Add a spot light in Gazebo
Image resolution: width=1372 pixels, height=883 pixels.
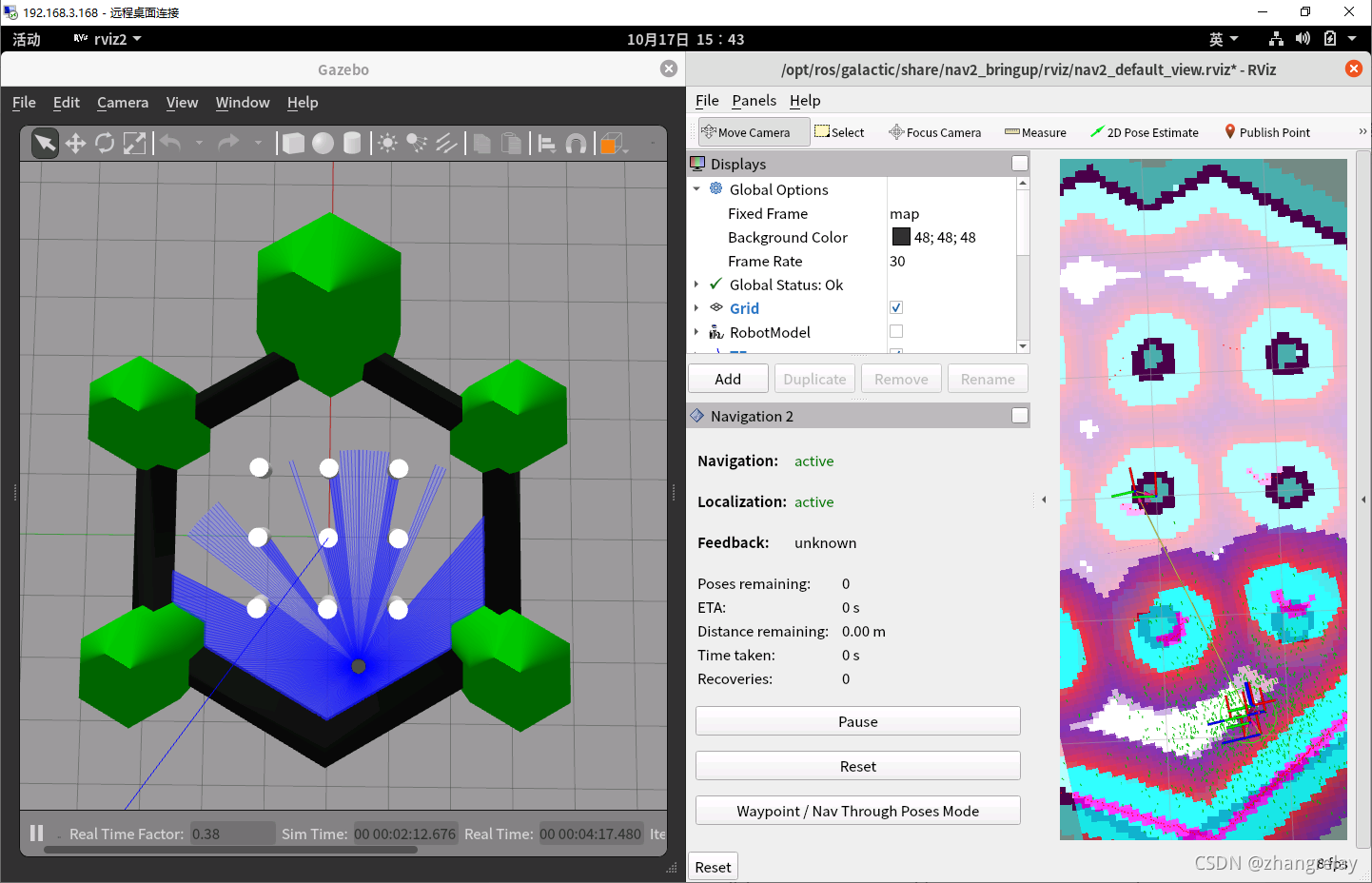[x=417, y=143]
